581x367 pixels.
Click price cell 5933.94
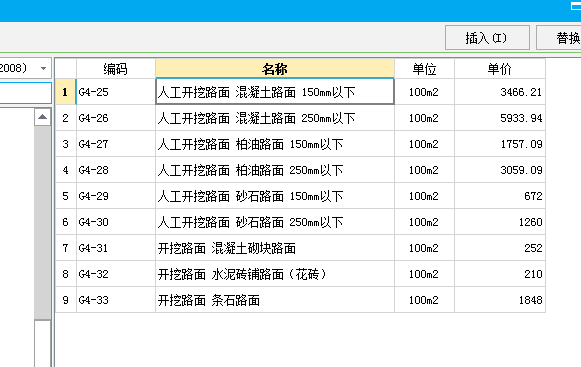(500, 118)
